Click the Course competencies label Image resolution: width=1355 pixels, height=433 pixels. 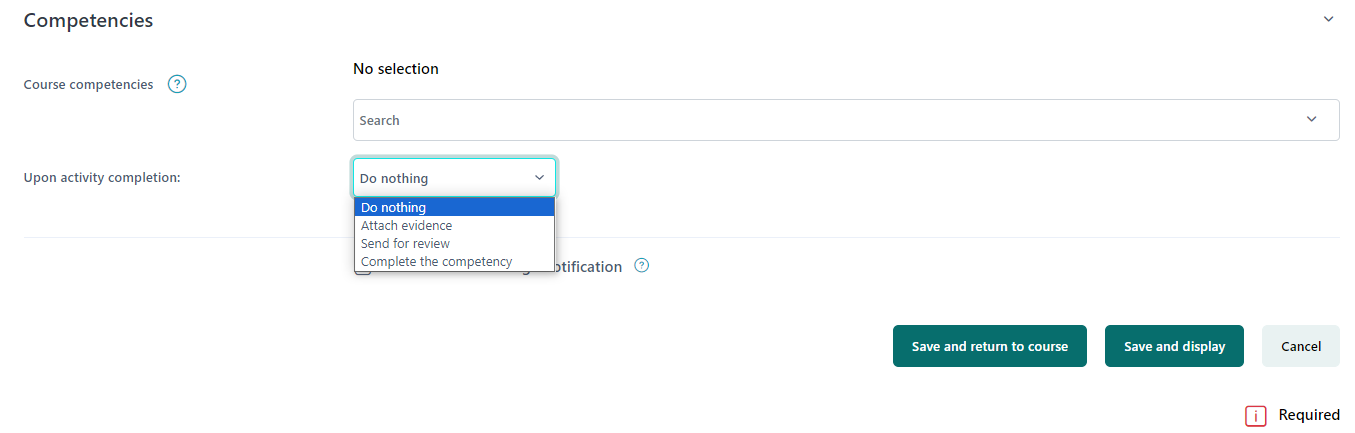point(88,84)
